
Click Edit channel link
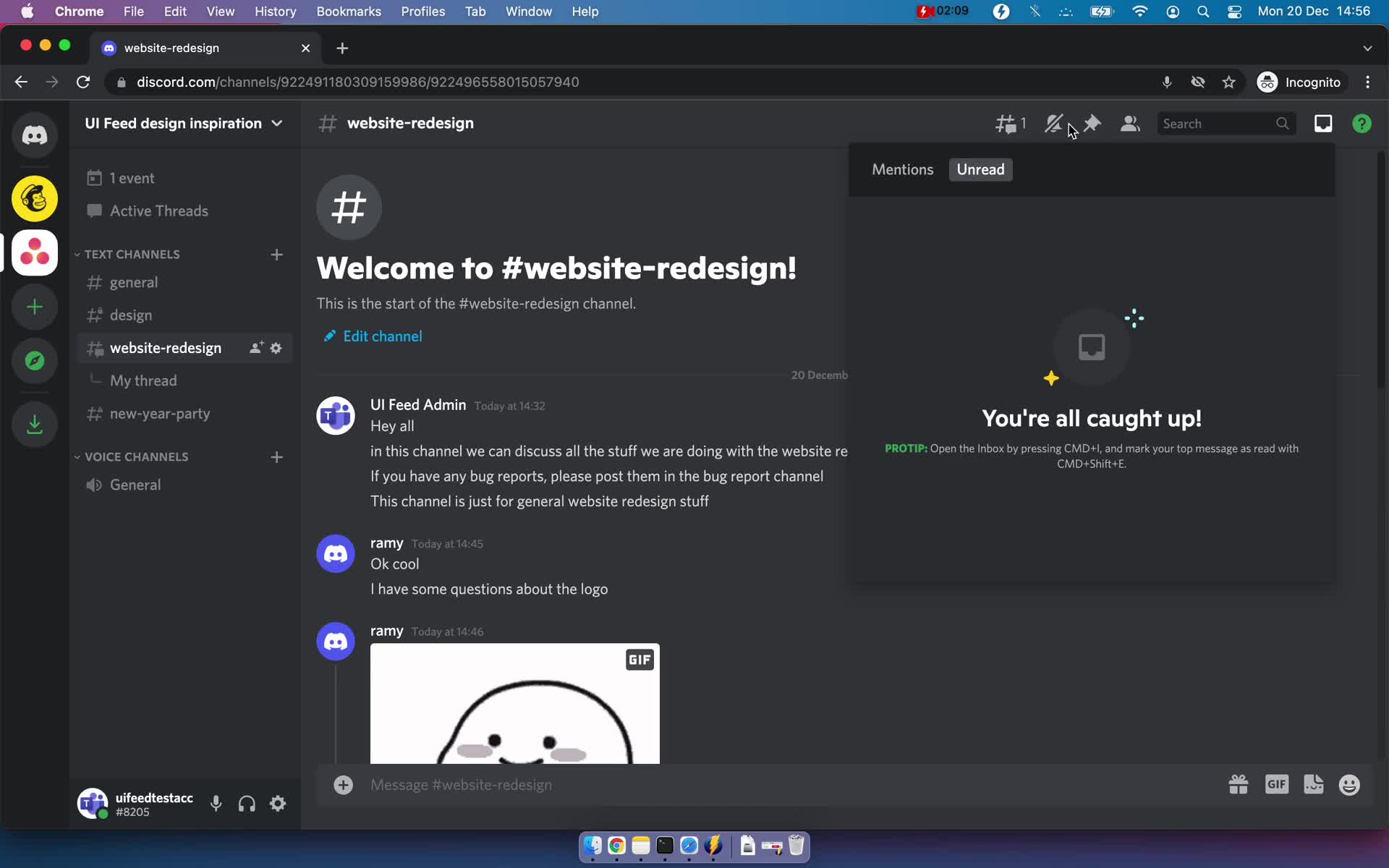pos(382,336)
